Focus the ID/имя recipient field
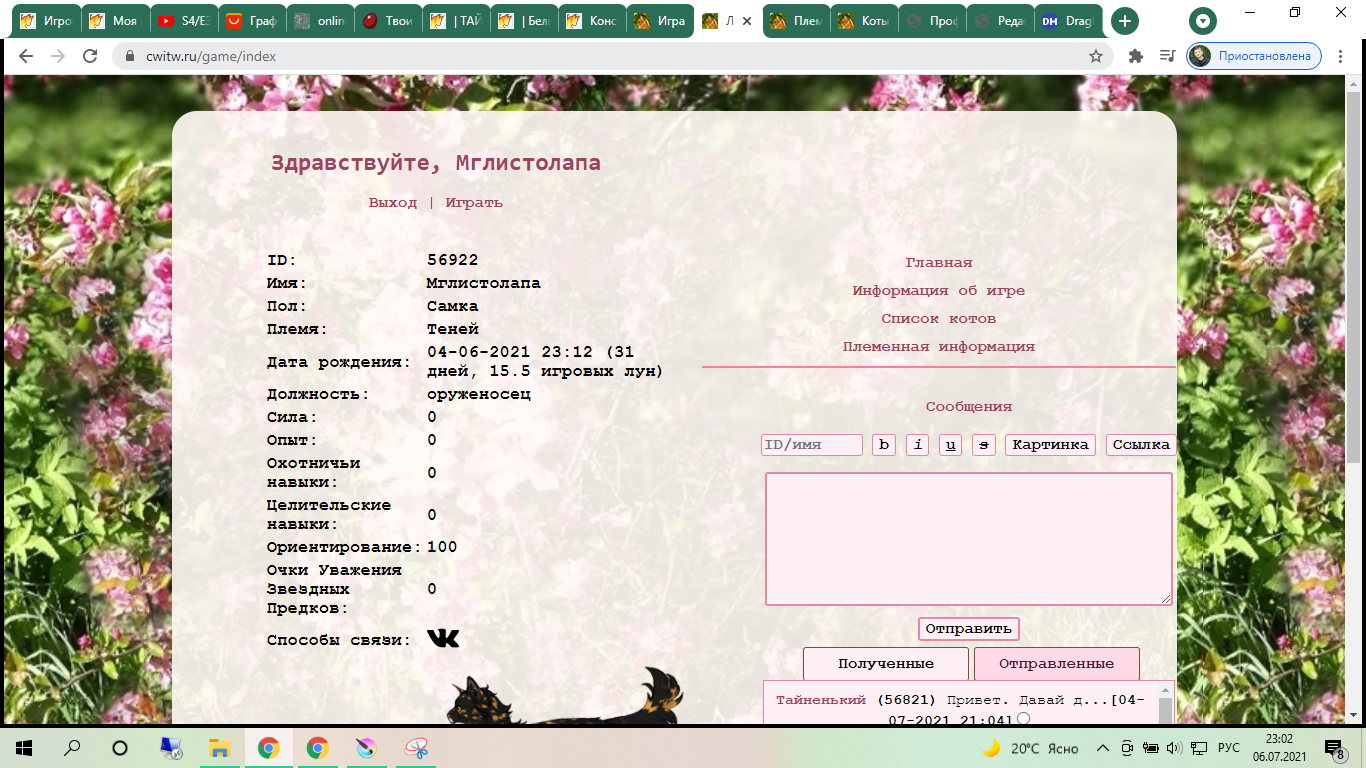The image size is (1366, 768). point(812,445)
